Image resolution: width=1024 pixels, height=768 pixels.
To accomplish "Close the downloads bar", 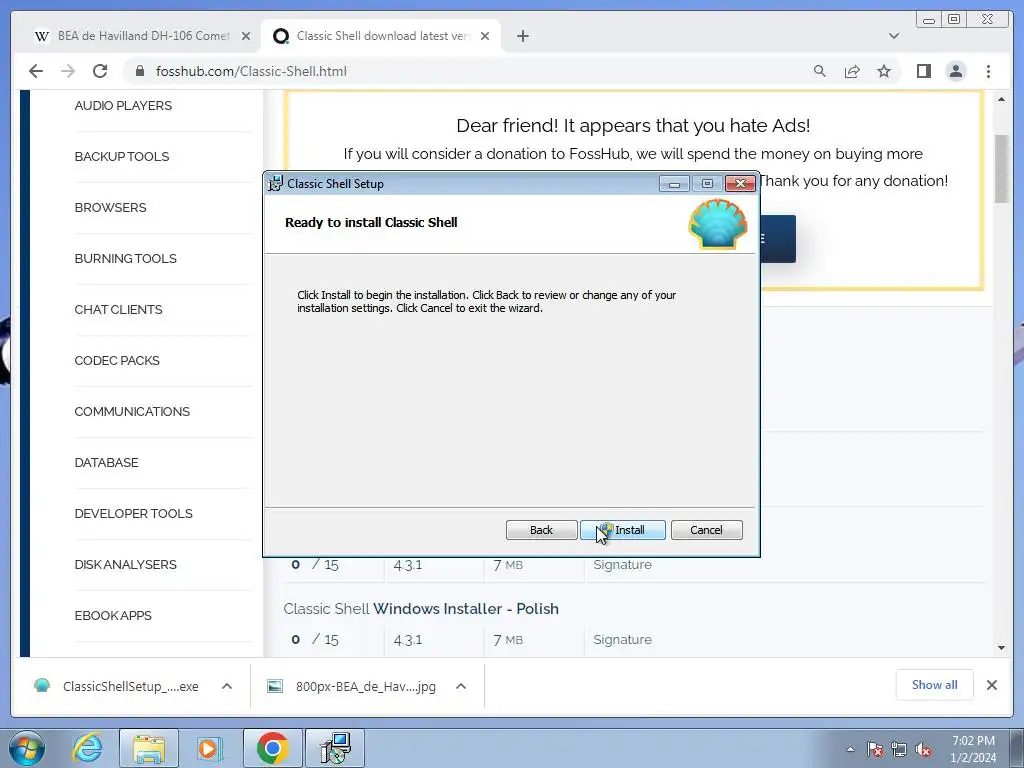I will (991, 684).
